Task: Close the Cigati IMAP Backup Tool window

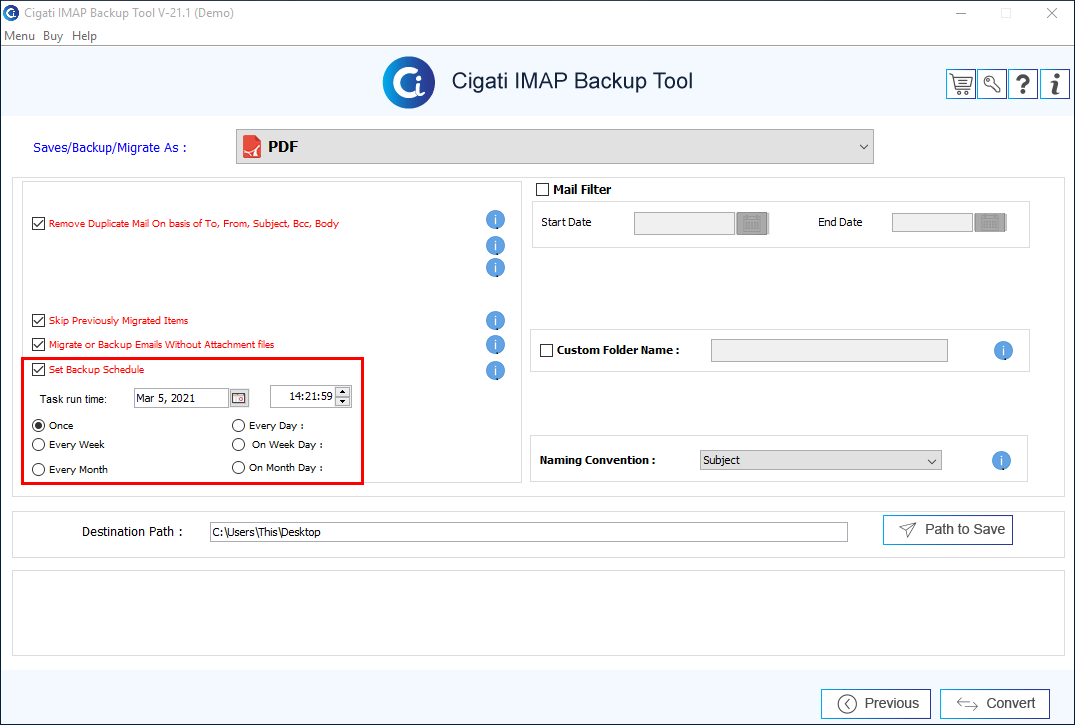Action: tap(1052, 13)
